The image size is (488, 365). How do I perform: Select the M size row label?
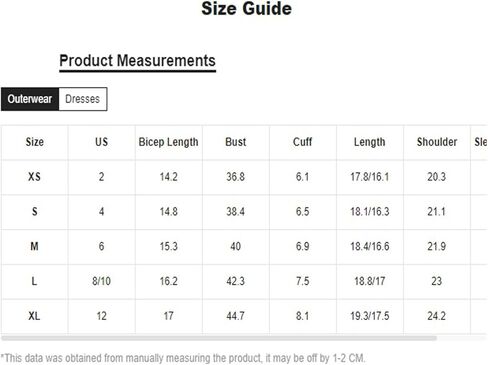pyautogui.click(x=34, y=247)
